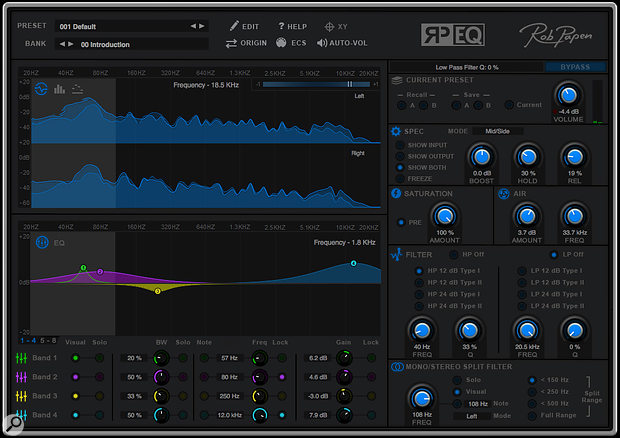Viewport: 620px width, 438px height.
Task: Go to next preset arrow
Action: (202, 26)
